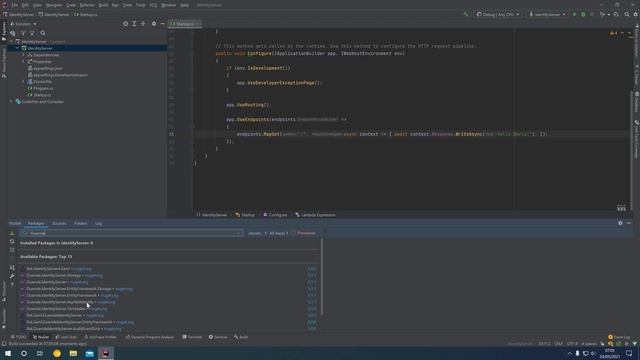Open Dynamic Program Analysis tool window
640x360 pixels.
(150, 337)
